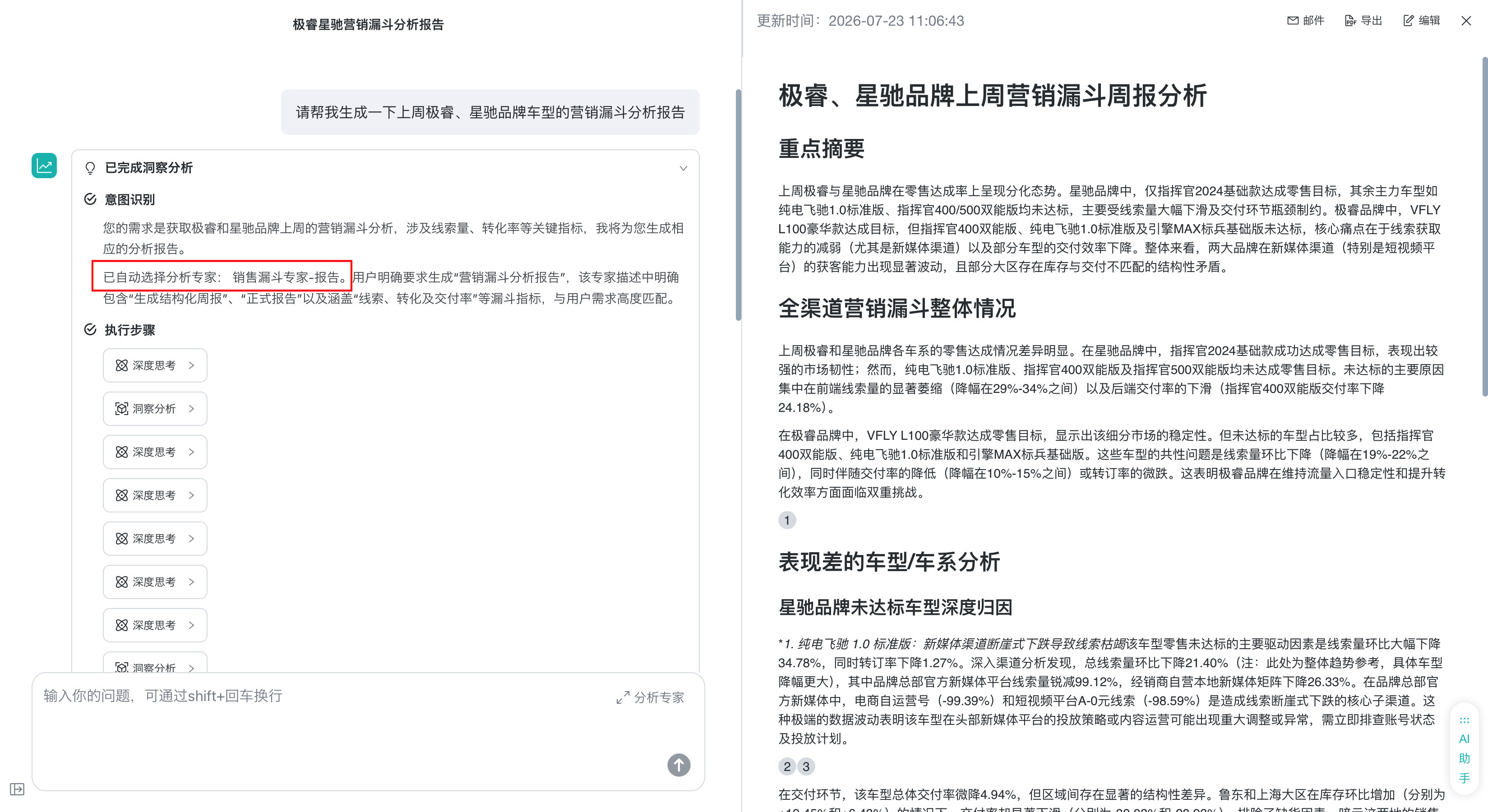Click the 重点摘要 heading
The width and height of the screenshot is (1488, 812).
point(822,149)
